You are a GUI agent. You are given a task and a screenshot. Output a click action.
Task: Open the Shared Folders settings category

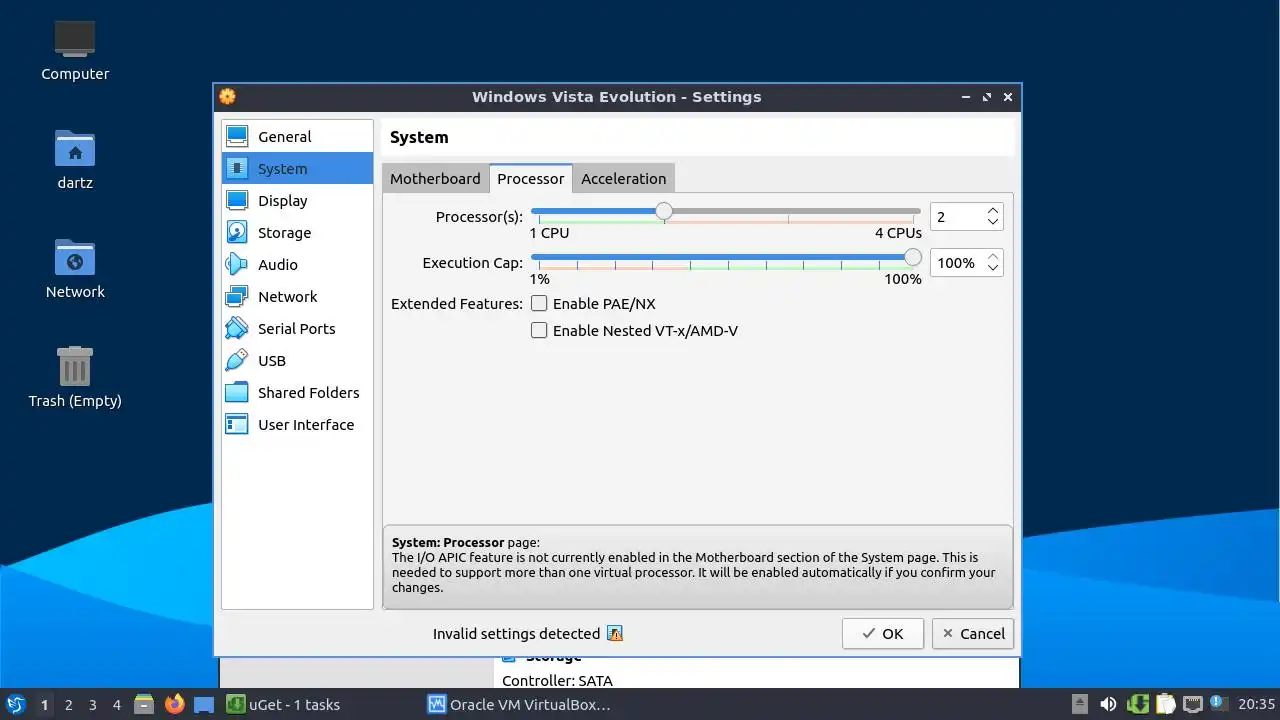tap(297, 393)
